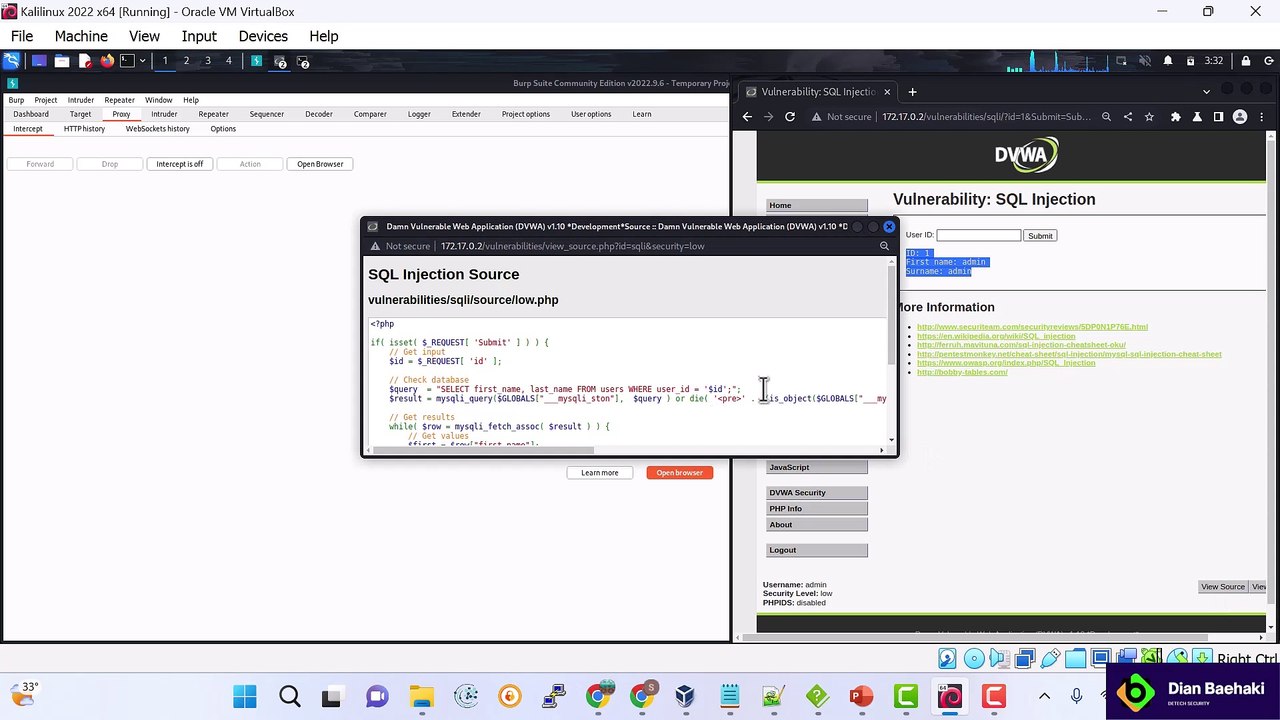Launch Firefox from the Kali panel
1280x720 pixels.
107,60
